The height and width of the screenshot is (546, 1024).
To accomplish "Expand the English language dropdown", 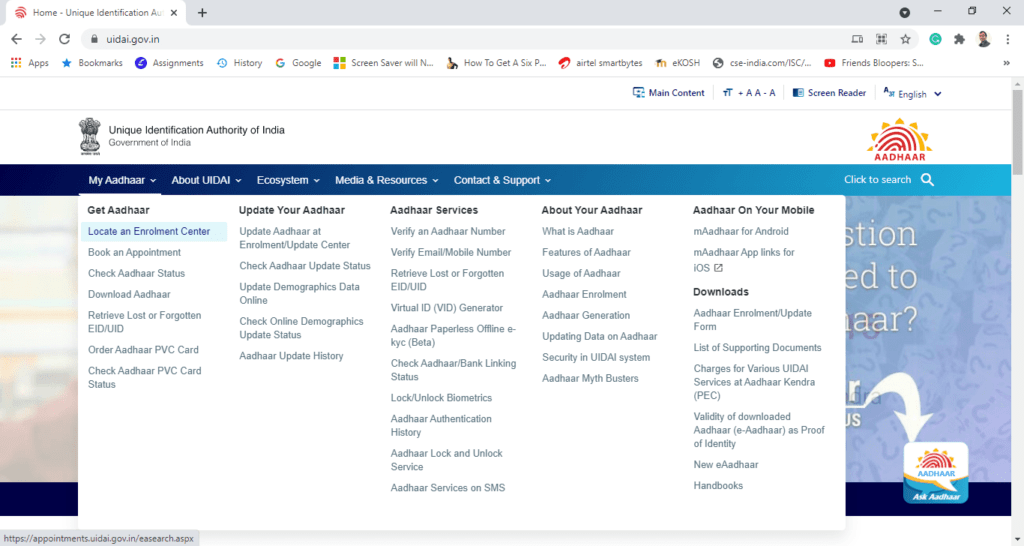I will (x=913, y=94).
